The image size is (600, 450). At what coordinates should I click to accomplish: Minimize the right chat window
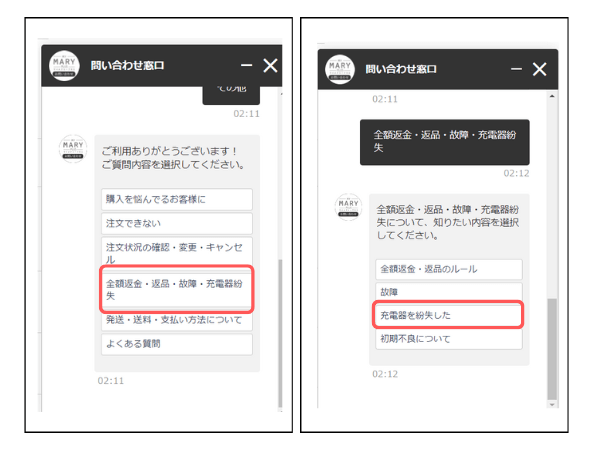517,69
